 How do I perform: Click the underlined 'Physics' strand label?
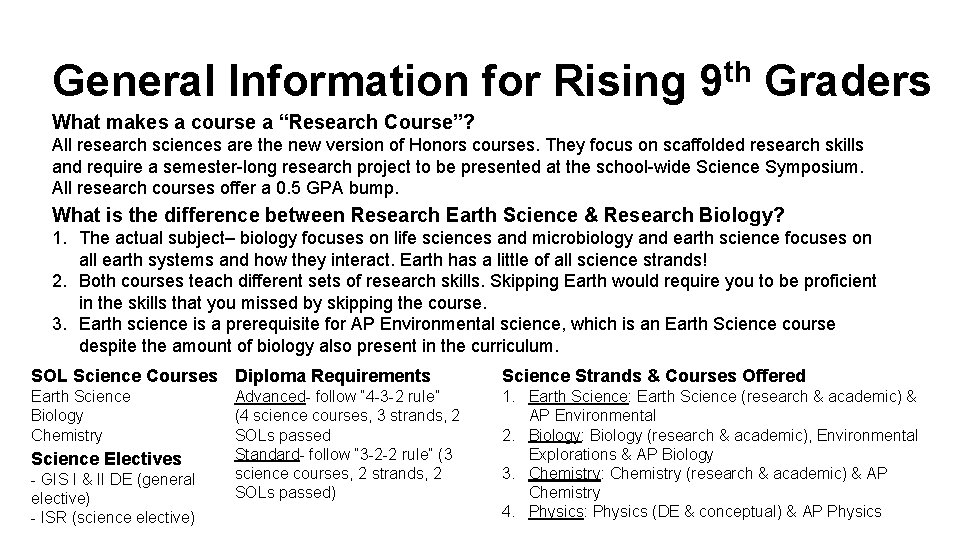point(556,511)
